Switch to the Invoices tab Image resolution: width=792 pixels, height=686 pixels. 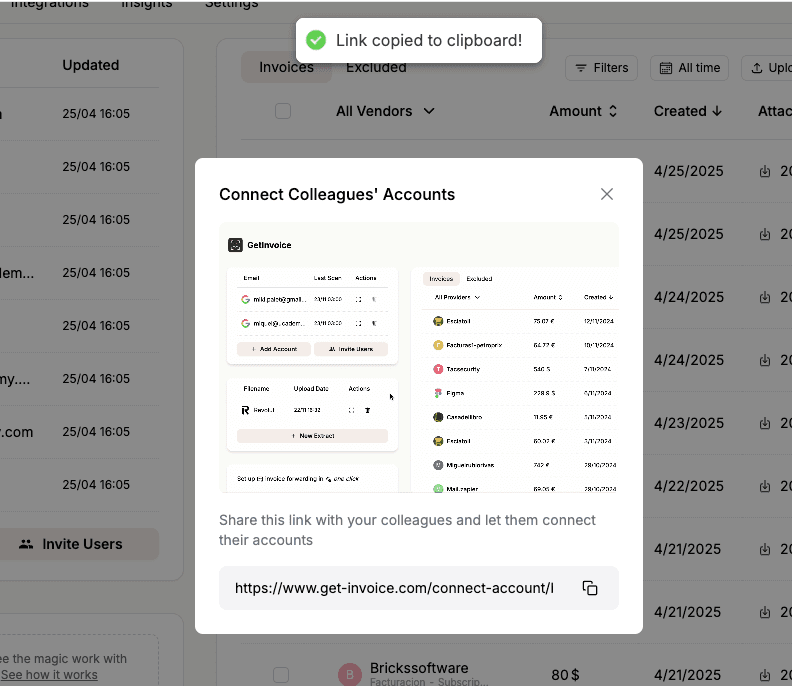point(286,67)
